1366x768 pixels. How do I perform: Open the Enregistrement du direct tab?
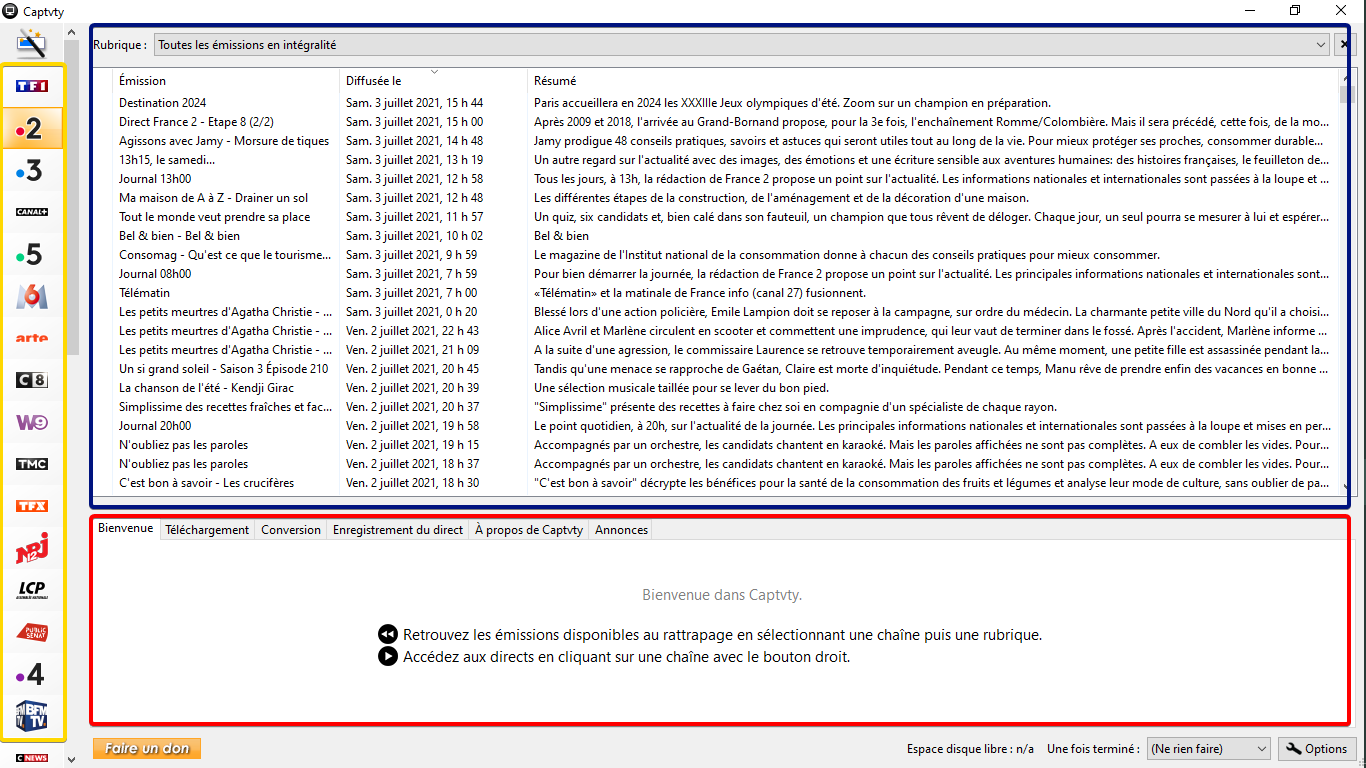pyautogui.click(x=397, y=530)
